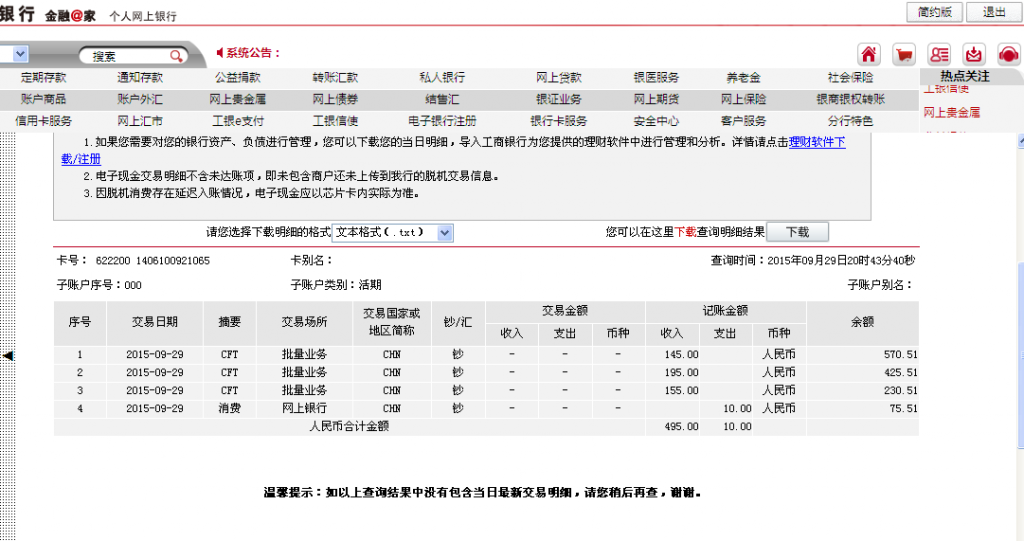Expand the download format dropdown

[x=445, y=232]
